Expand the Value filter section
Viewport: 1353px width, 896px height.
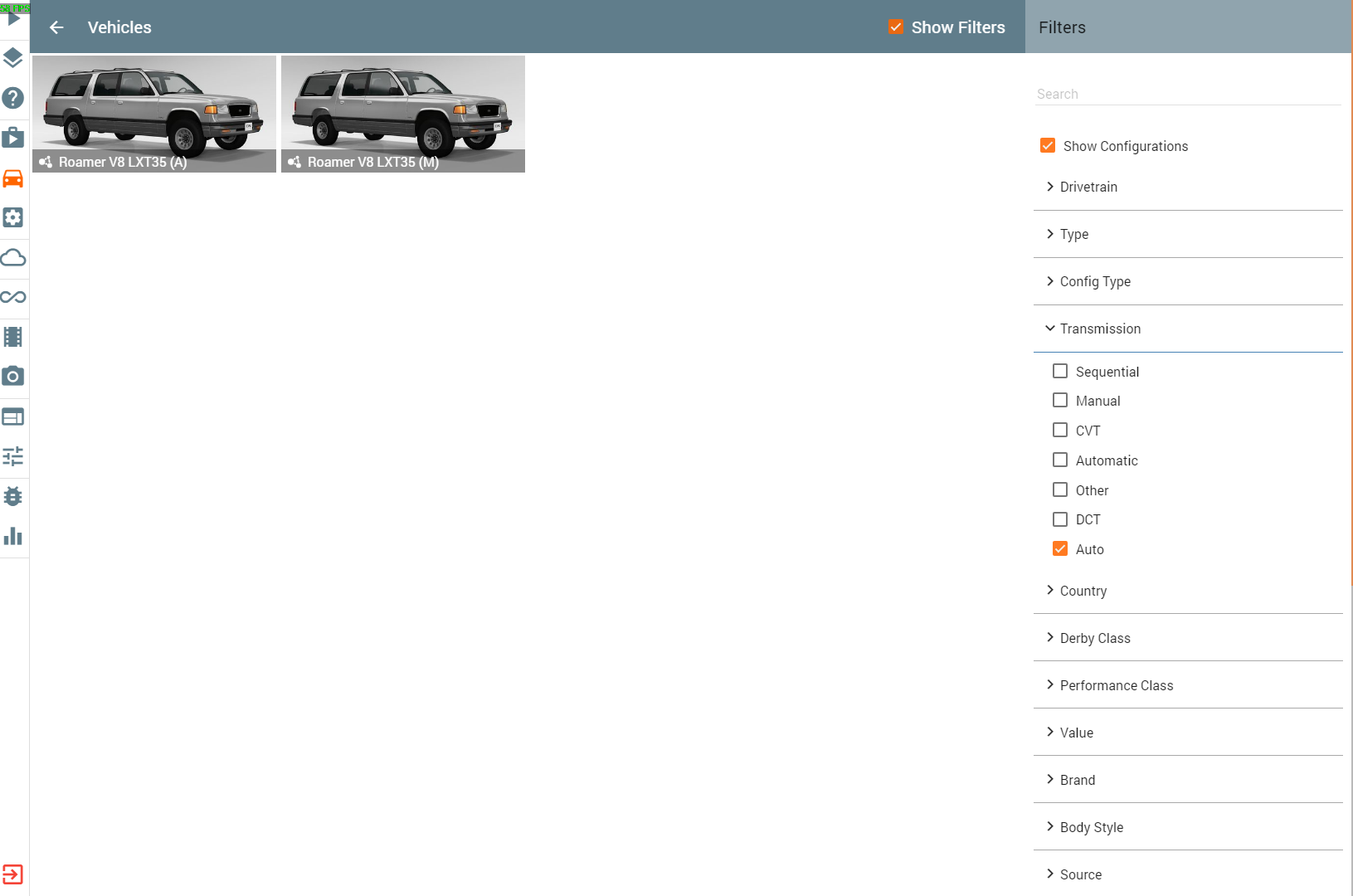(1188, 733)
